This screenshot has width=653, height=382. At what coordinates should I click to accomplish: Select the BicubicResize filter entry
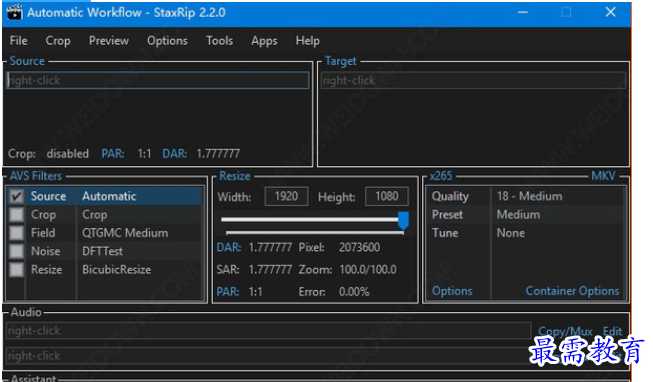tap(117, 270)
